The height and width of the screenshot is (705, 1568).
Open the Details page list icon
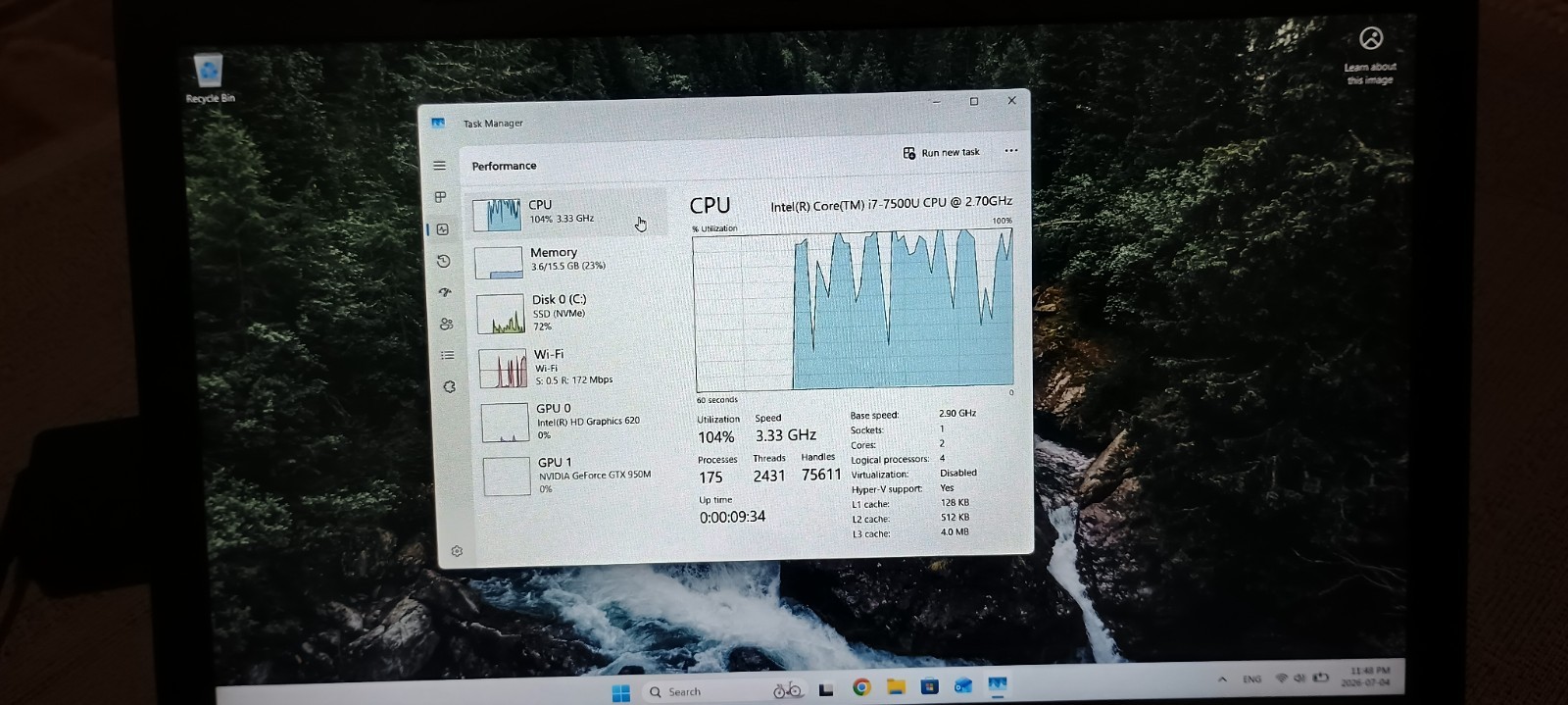(x=448, y=355)
